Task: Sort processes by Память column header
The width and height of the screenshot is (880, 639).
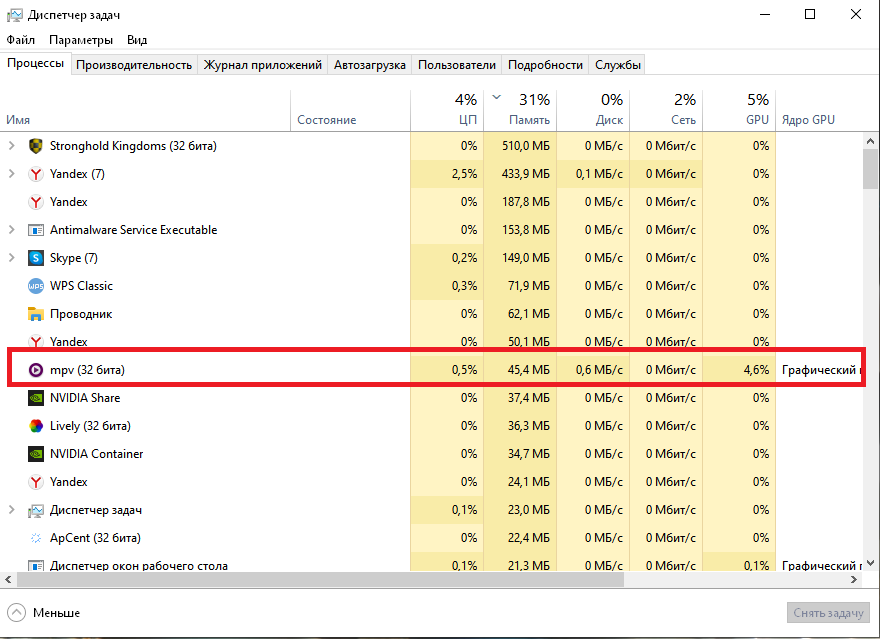Action: tap(520, 111)
